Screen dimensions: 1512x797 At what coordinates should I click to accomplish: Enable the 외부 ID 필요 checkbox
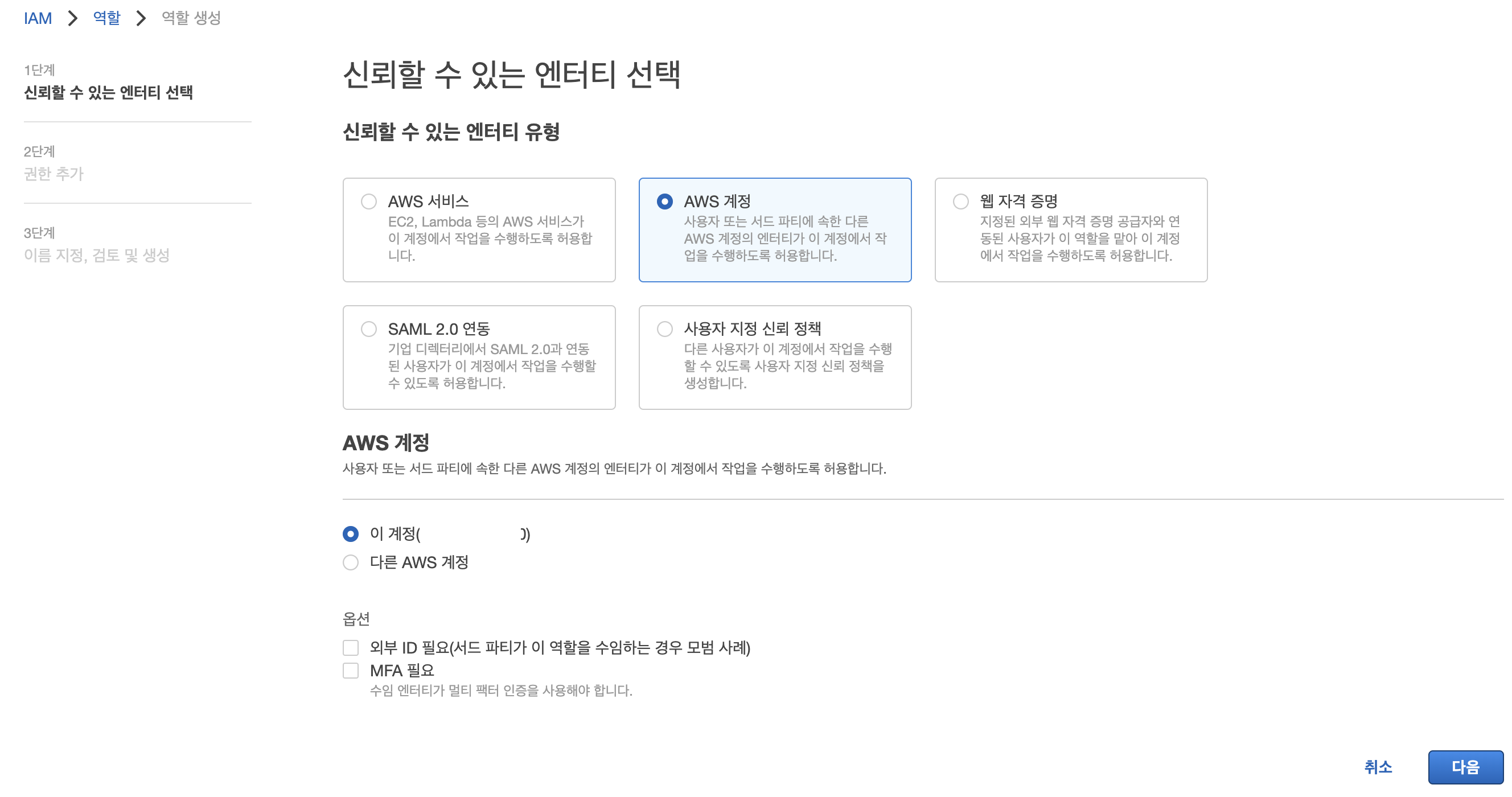click(351, 648)
